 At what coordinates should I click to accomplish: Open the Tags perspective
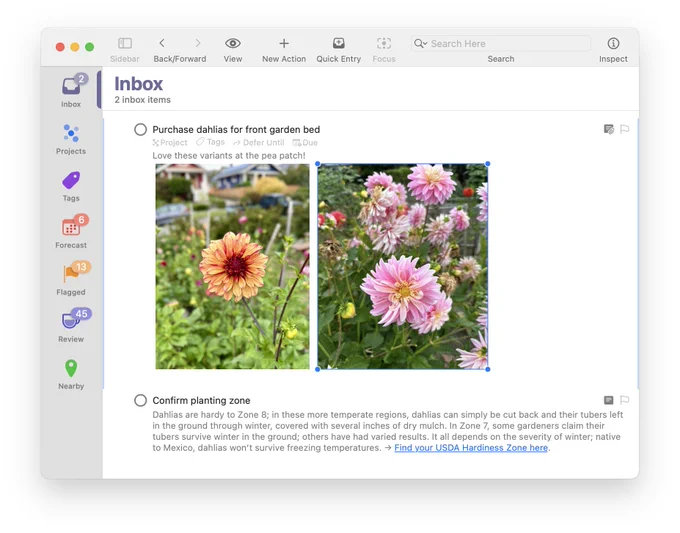(x=71, y=186)
